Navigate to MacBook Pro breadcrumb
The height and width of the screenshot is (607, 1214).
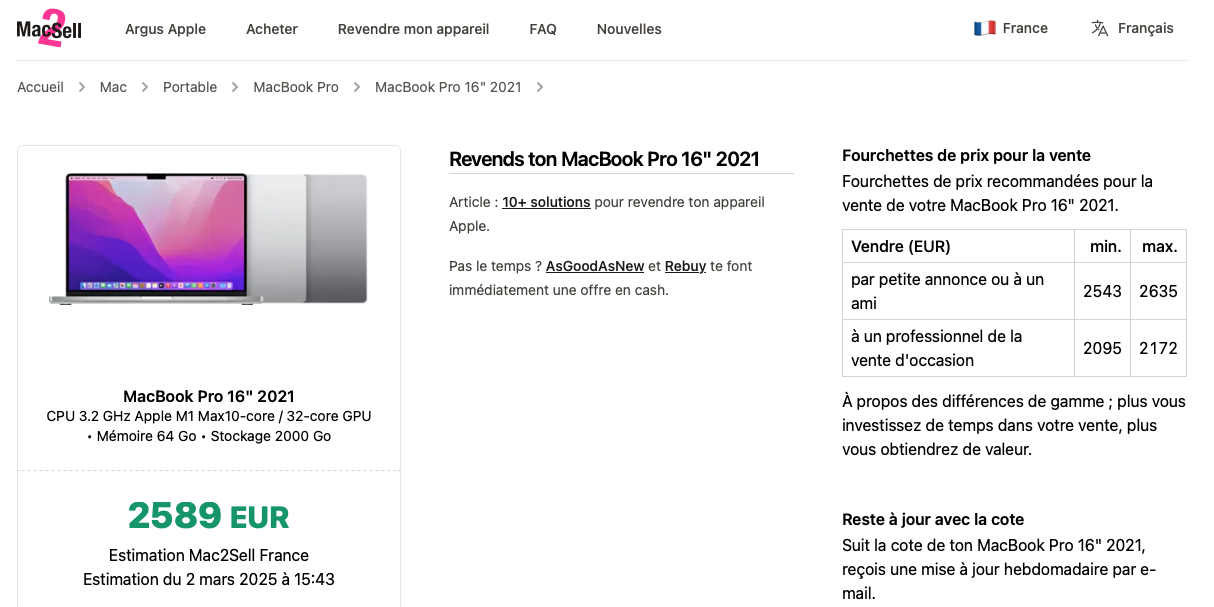coord(296,87)
